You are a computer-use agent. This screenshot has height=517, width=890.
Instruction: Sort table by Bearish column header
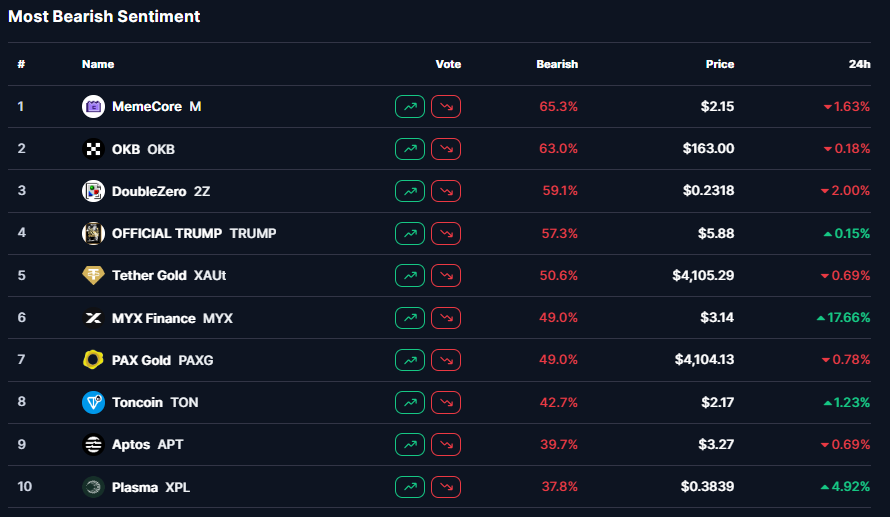click(556, 64)
